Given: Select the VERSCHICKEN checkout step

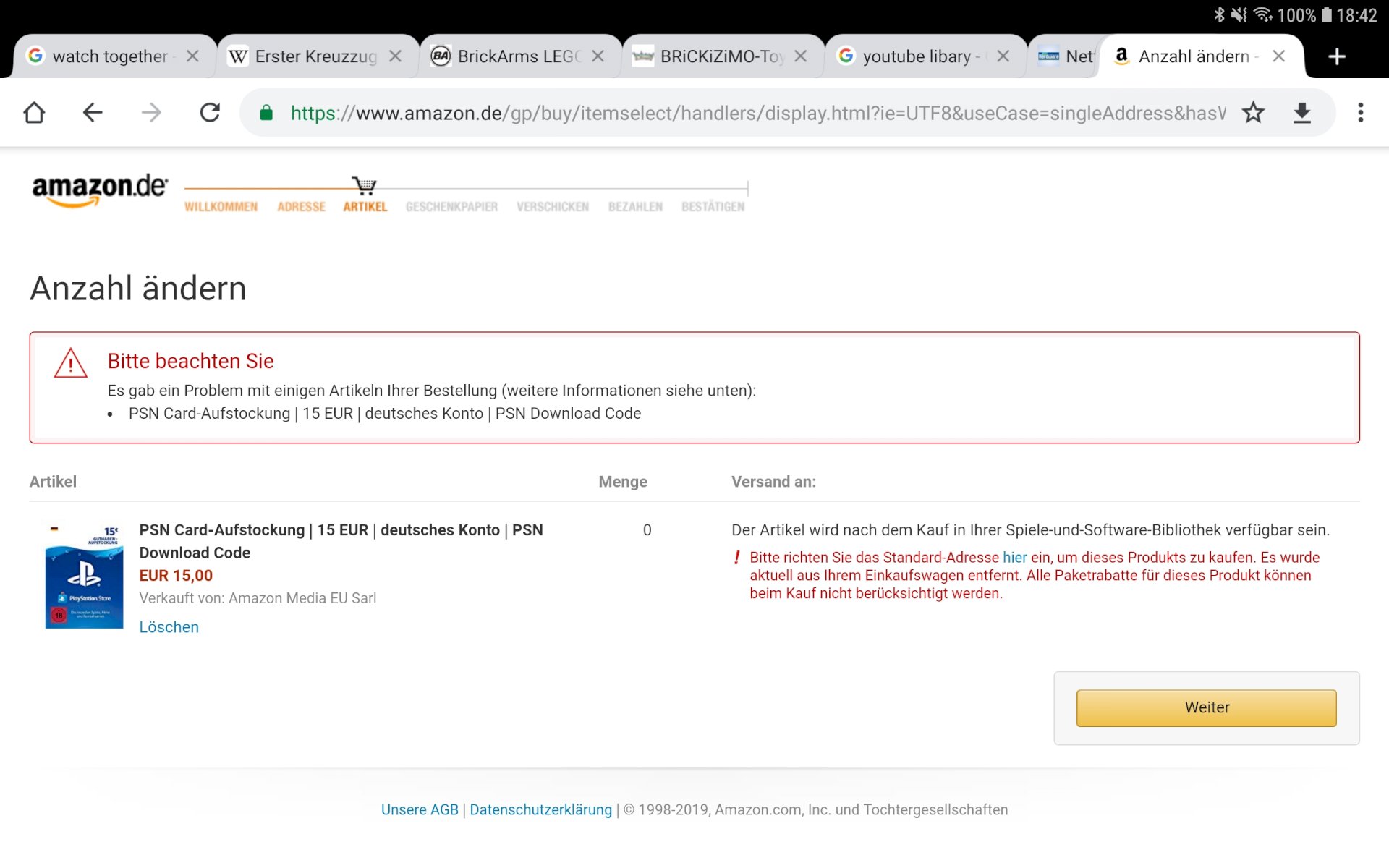Looking at the screenshot, I should coord(553,207).
